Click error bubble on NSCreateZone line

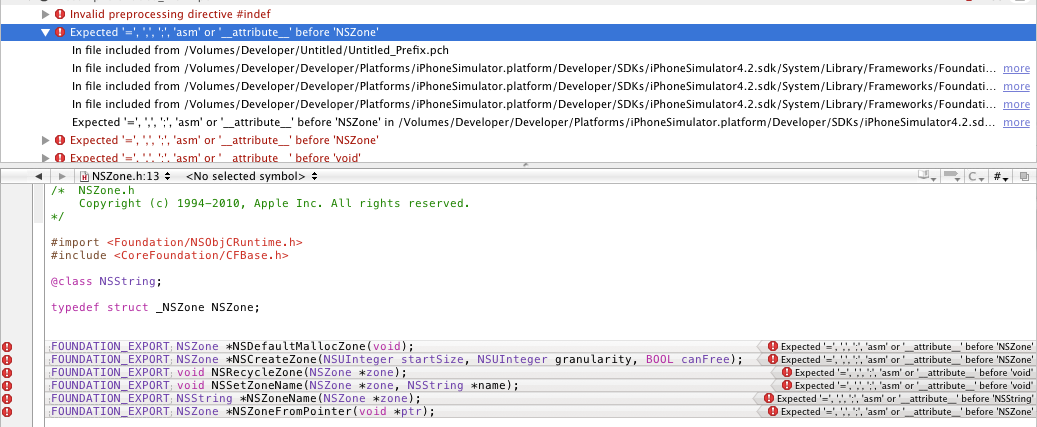(x=897, y=360)
